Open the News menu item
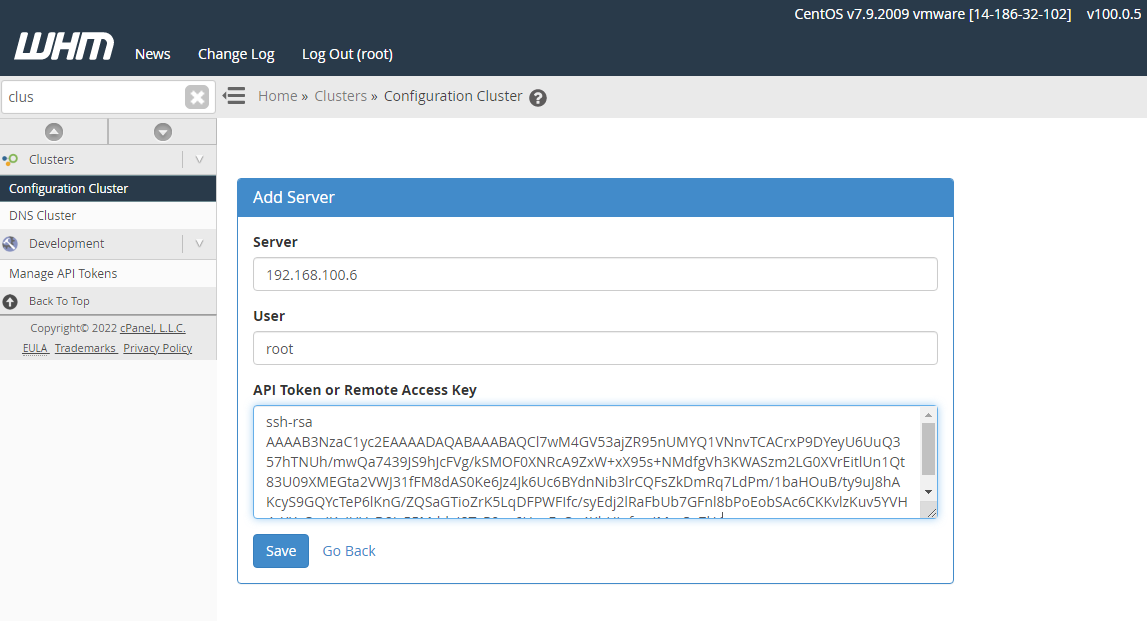 tap(153, 54)
